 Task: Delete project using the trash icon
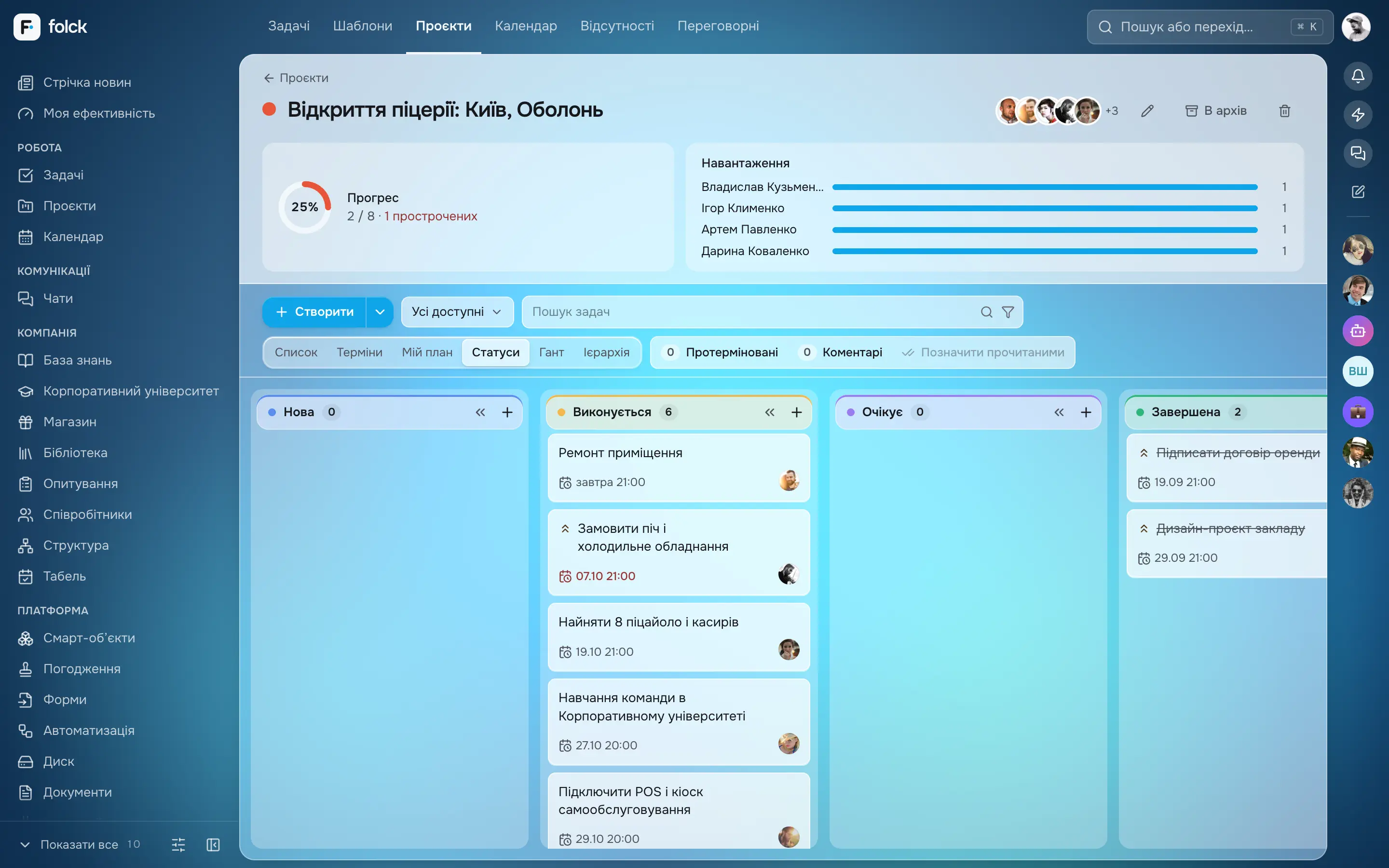tap(1284, 111)
